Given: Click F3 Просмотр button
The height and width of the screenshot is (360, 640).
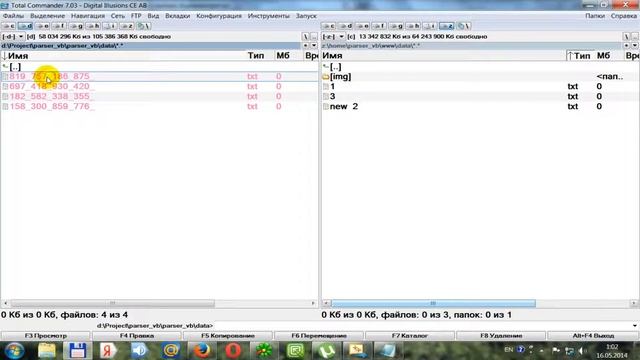Looking at the screenshot, I should [46, 336].
